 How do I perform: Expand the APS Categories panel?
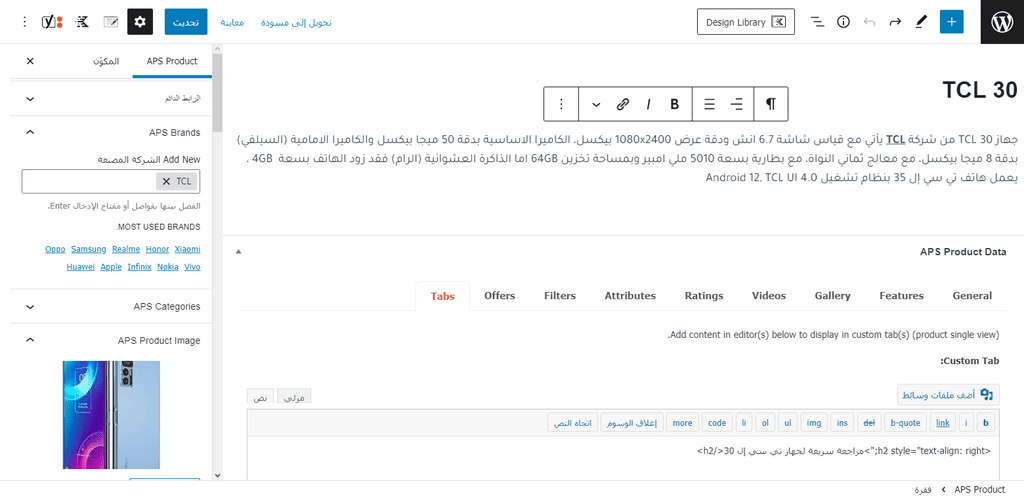tap(111, 306)
